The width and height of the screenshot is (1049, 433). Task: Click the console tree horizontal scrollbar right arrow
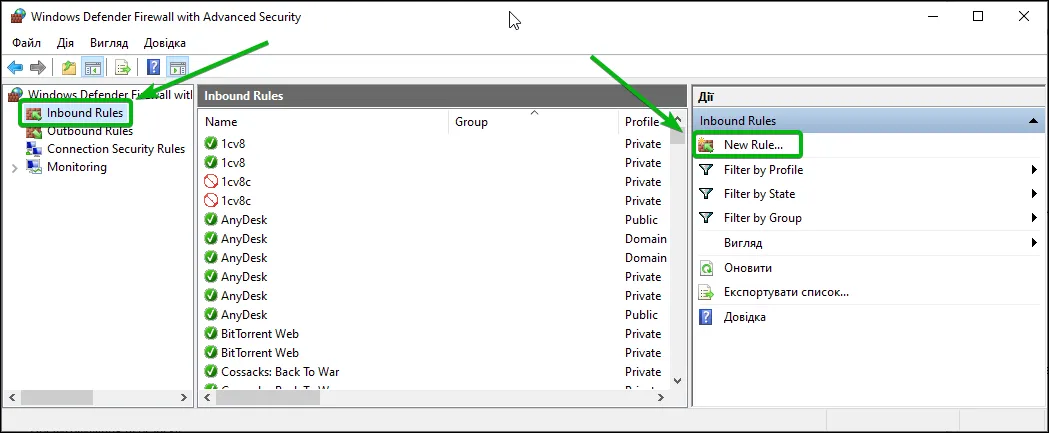point(185,398)
